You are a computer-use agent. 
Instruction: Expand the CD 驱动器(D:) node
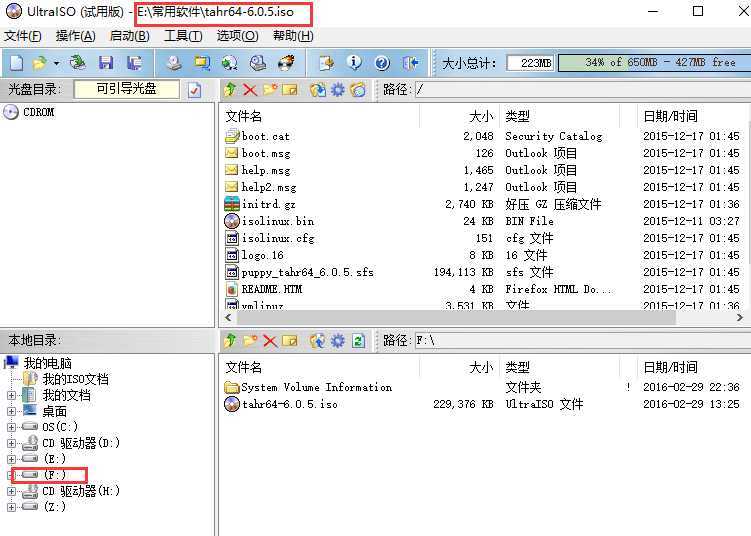point(11,444)
